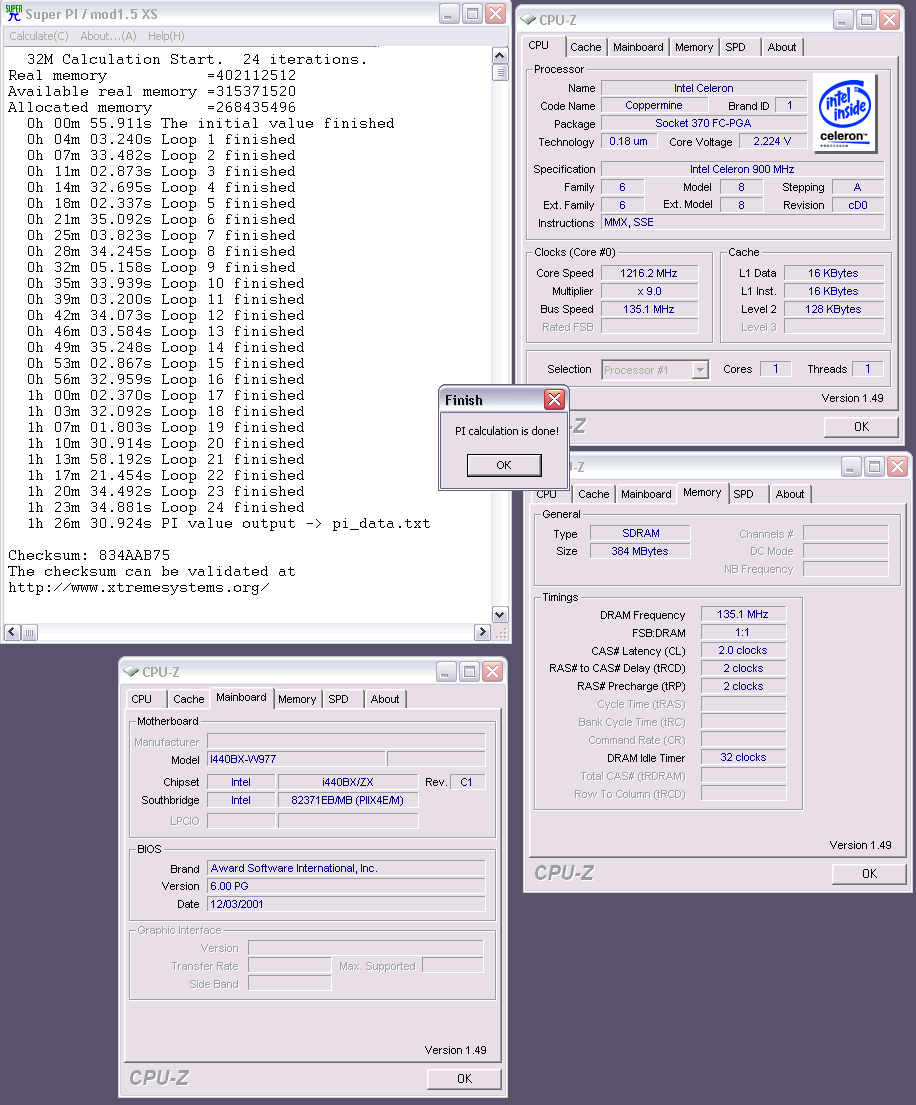This screenshot has width=916, height=1105.
Task: Click the Level 2 128 KBytes value
Action: click(x=834, y=309)
